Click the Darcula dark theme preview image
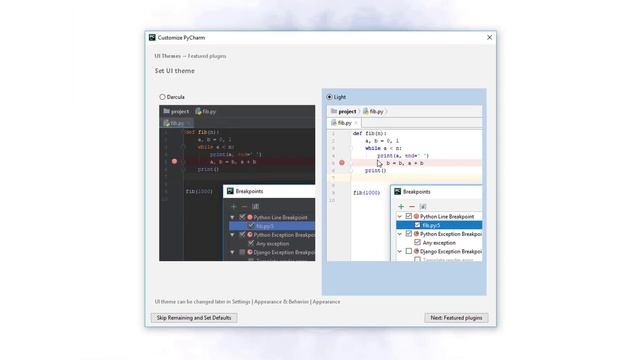 tap(237, 183)
